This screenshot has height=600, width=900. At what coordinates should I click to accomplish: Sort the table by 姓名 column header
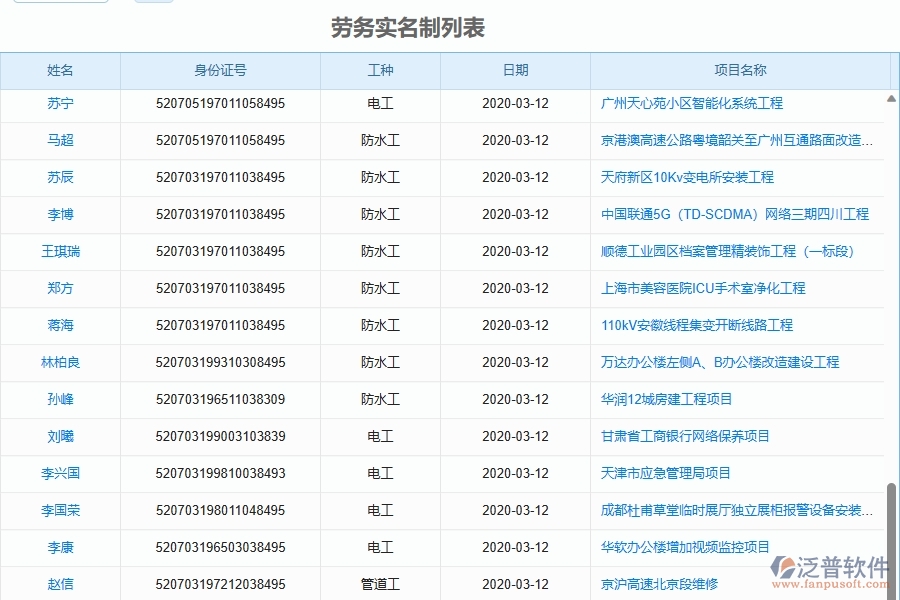pos(59,70)
